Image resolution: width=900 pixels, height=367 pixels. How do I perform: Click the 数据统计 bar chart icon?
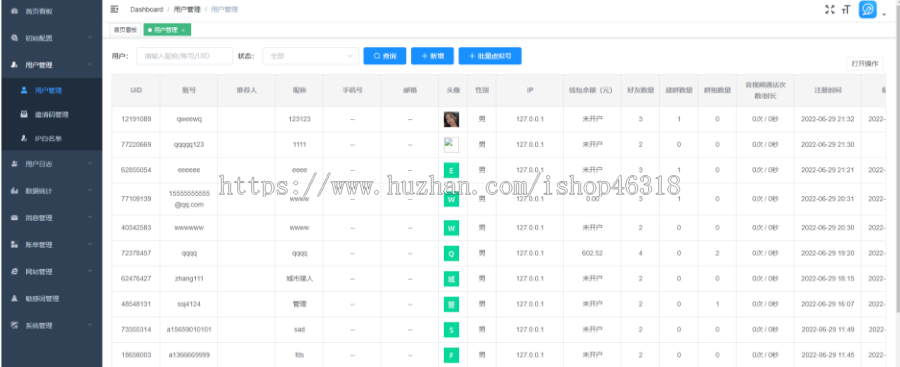[15, 191]
